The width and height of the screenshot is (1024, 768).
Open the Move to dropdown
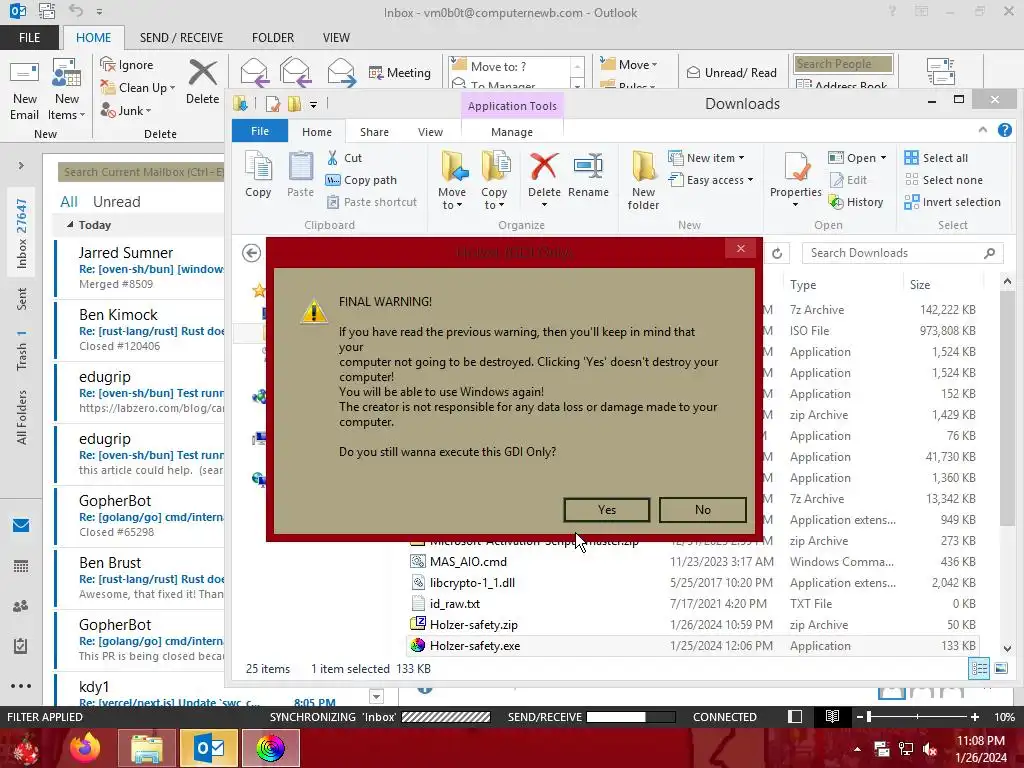coord(453,180)
